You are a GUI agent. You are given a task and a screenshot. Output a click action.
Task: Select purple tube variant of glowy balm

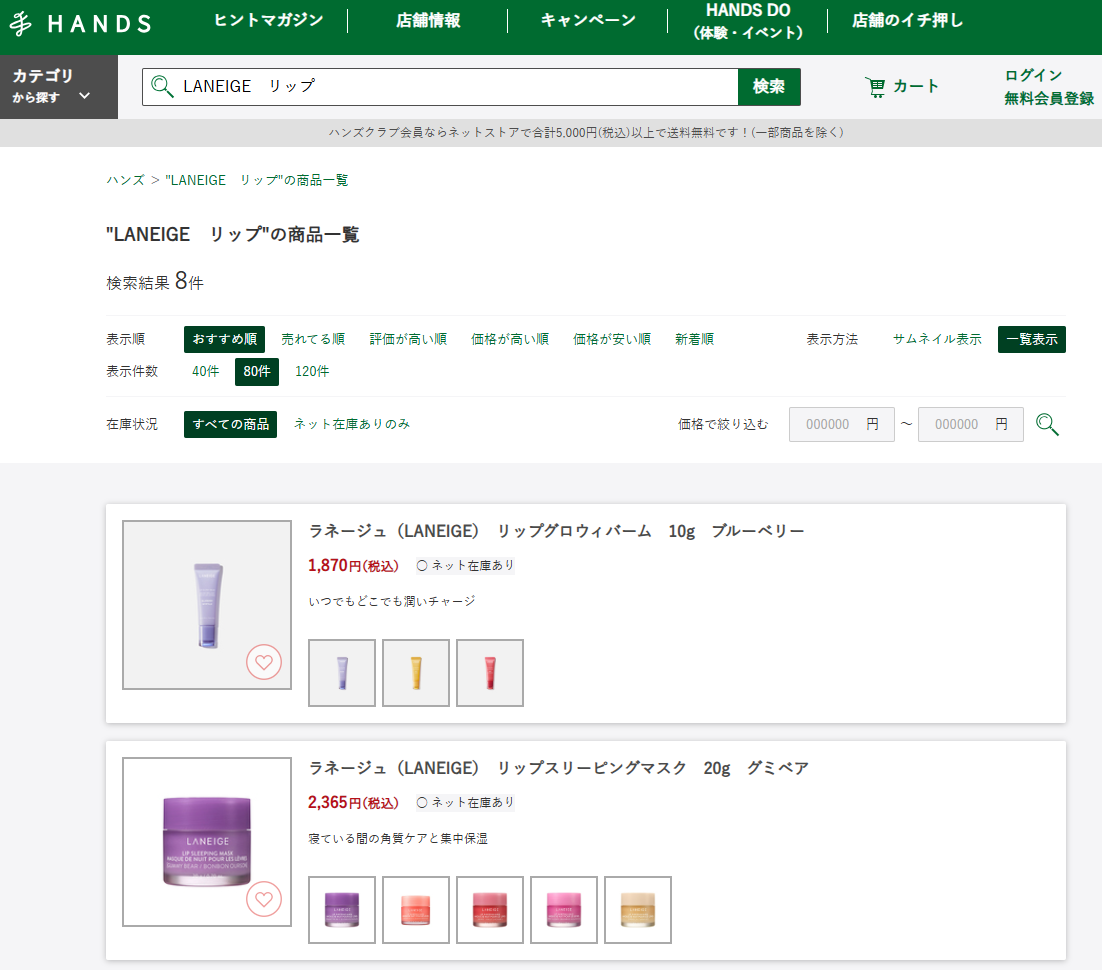click(342, 673)
